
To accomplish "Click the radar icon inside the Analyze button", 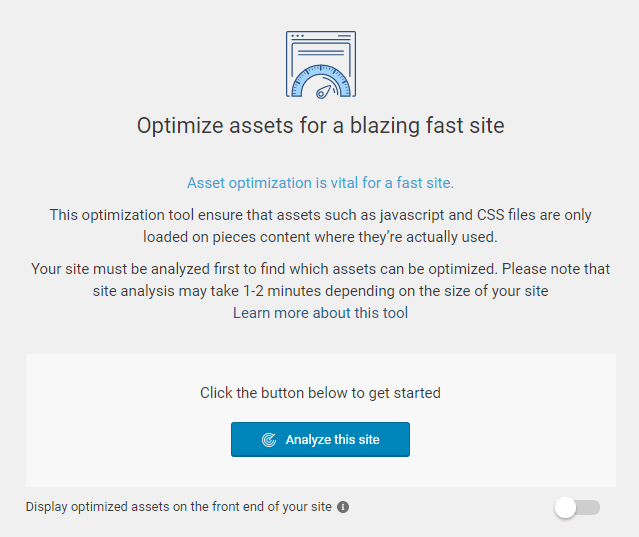I will tap(268, 440).
